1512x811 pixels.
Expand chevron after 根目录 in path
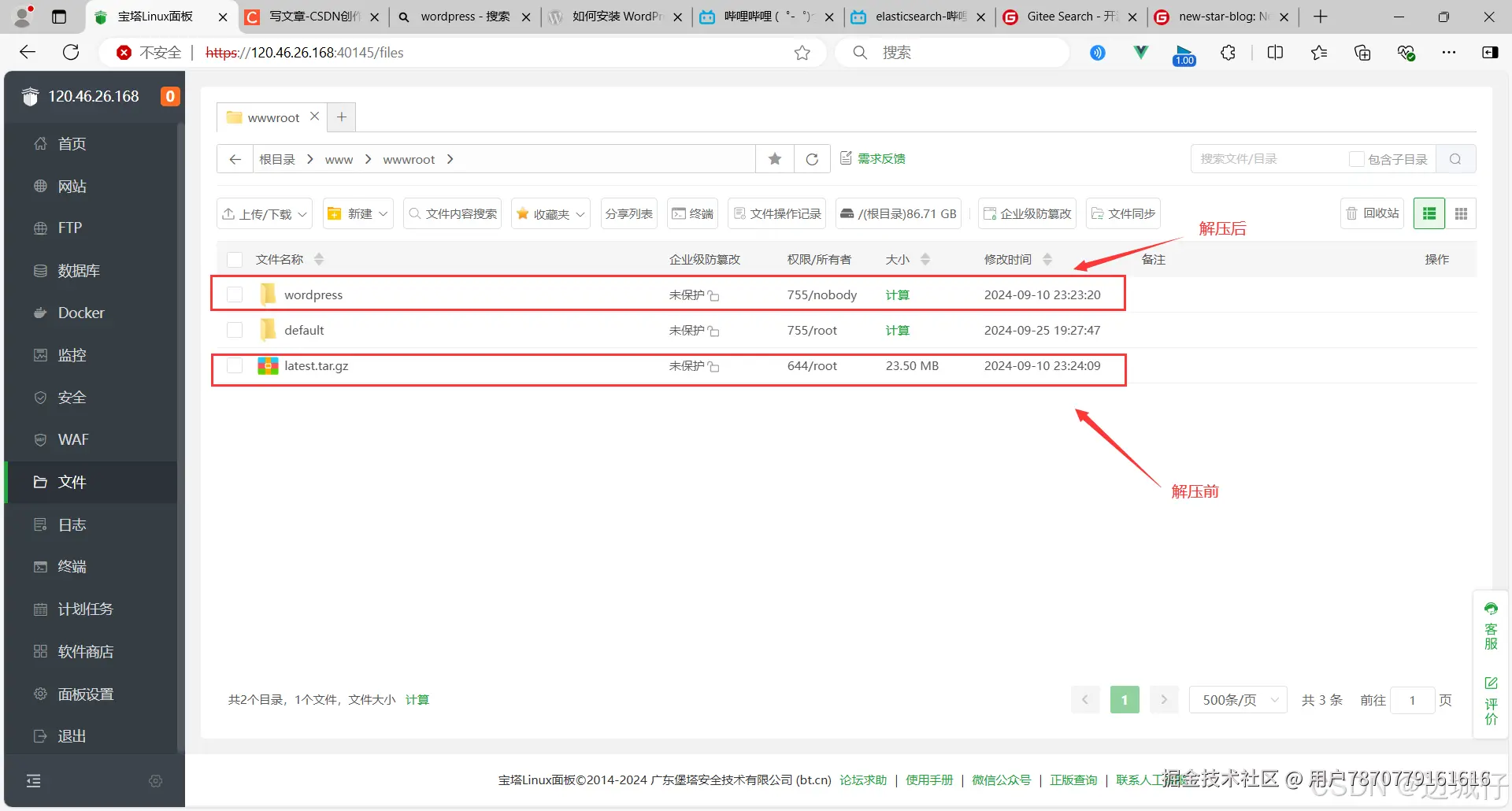tap(310, 159)
